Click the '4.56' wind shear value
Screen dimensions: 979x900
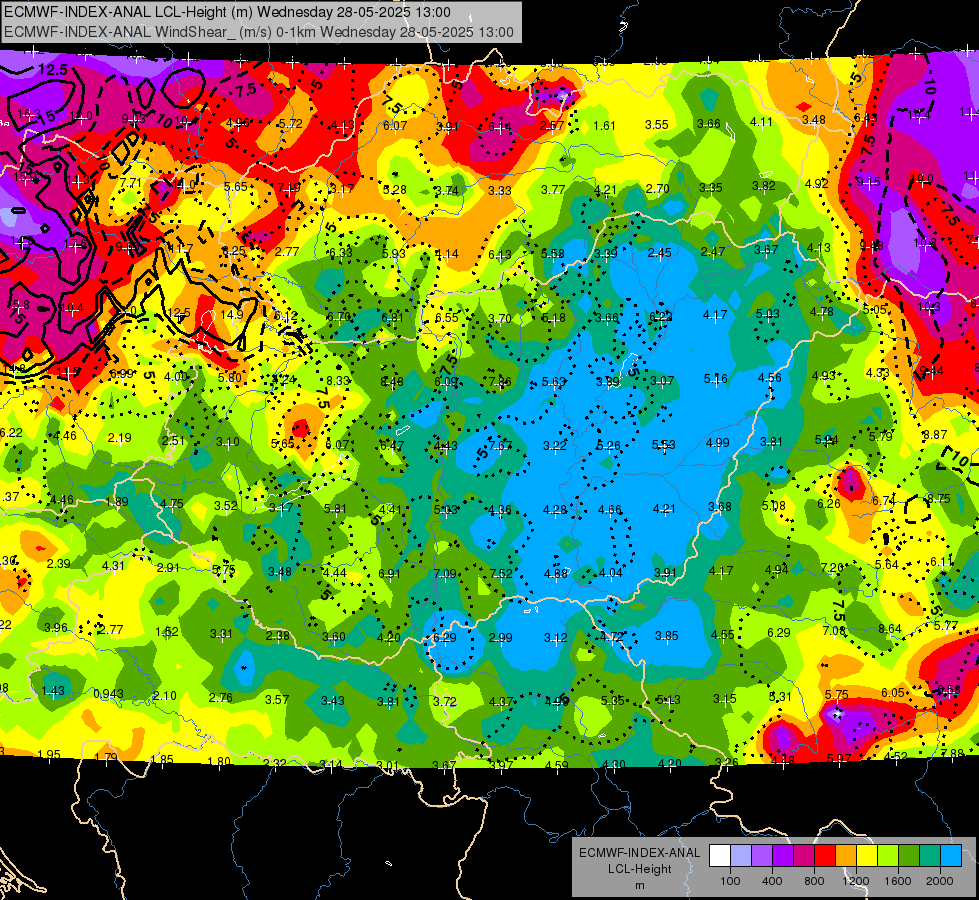(x=770, y=377)
